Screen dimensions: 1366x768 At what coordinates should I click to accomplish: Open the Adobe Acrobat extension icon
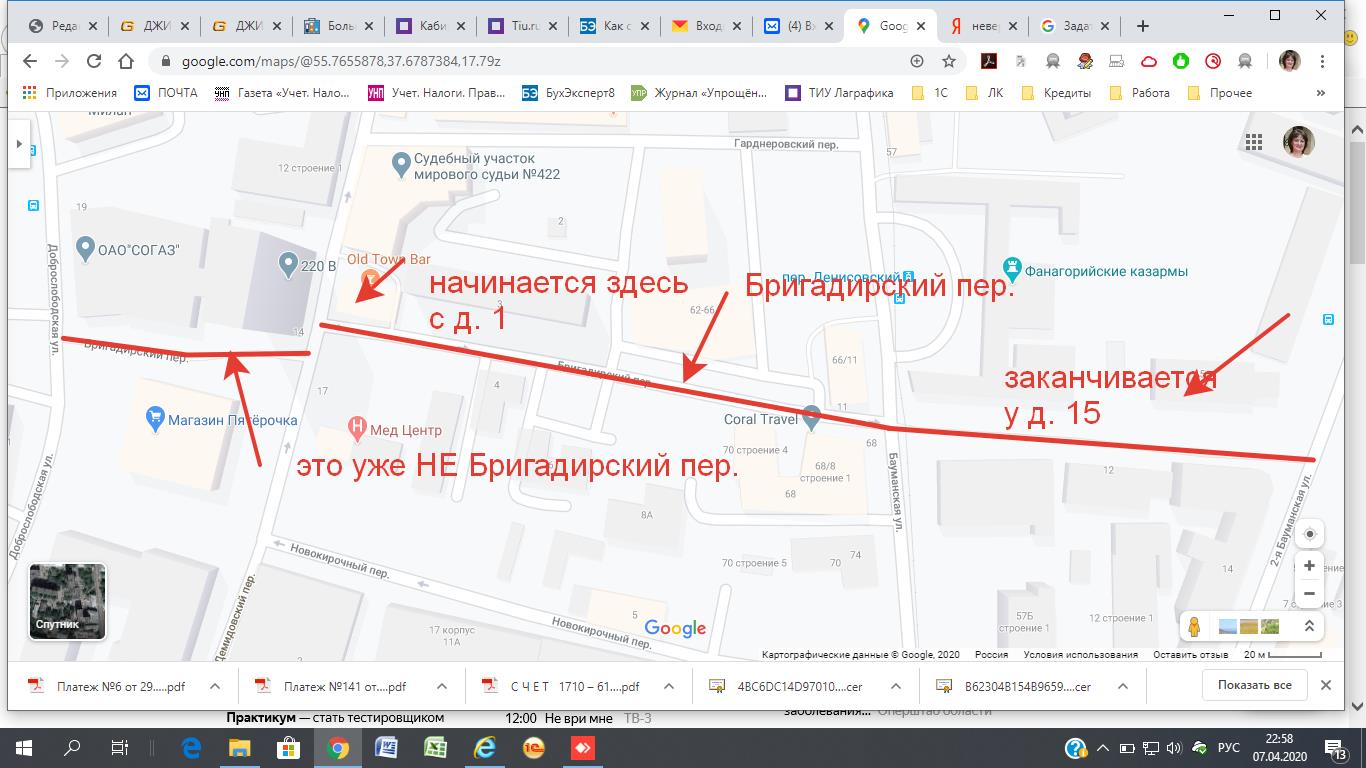988,61
